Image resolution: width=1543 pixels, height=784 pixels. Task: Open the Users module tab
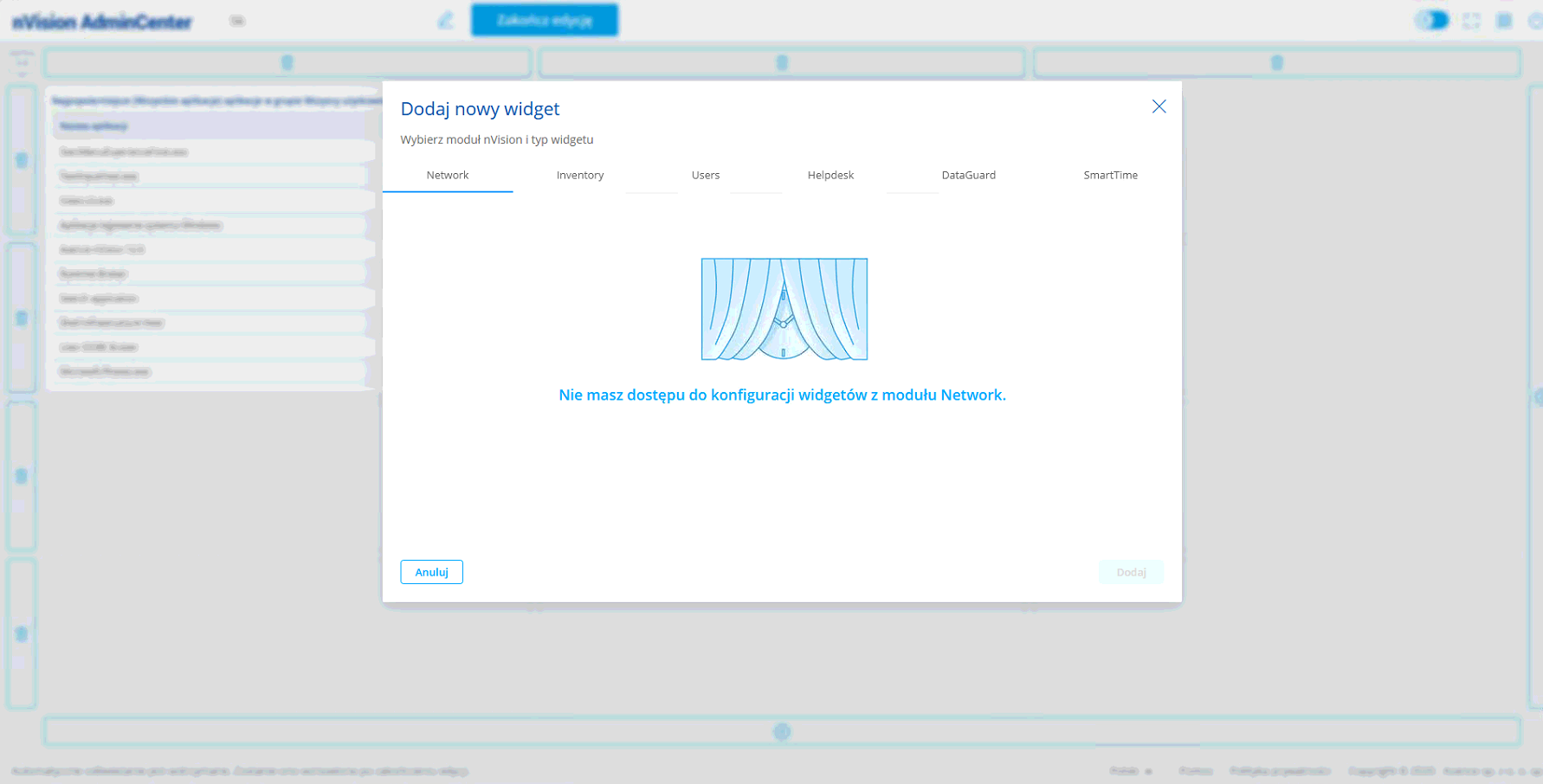pyautogui.click(x=705, y=175)
